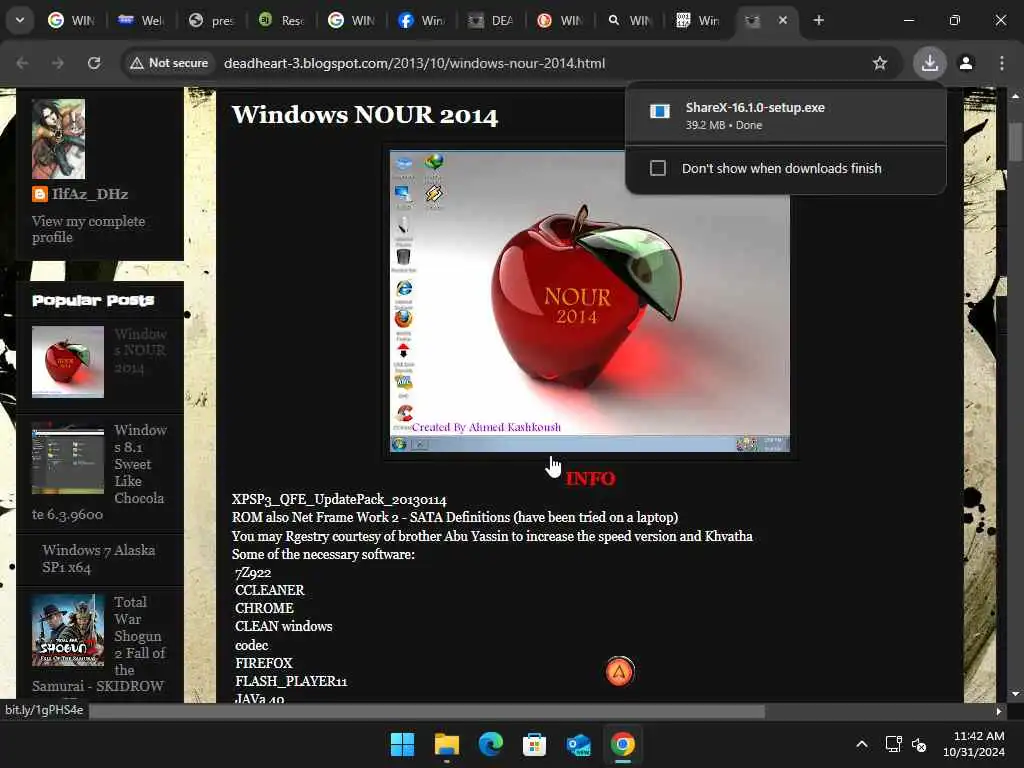
Task: Select the XPSP3_QFE_UpdatePack_20130114 text
Action: point(339,500)
